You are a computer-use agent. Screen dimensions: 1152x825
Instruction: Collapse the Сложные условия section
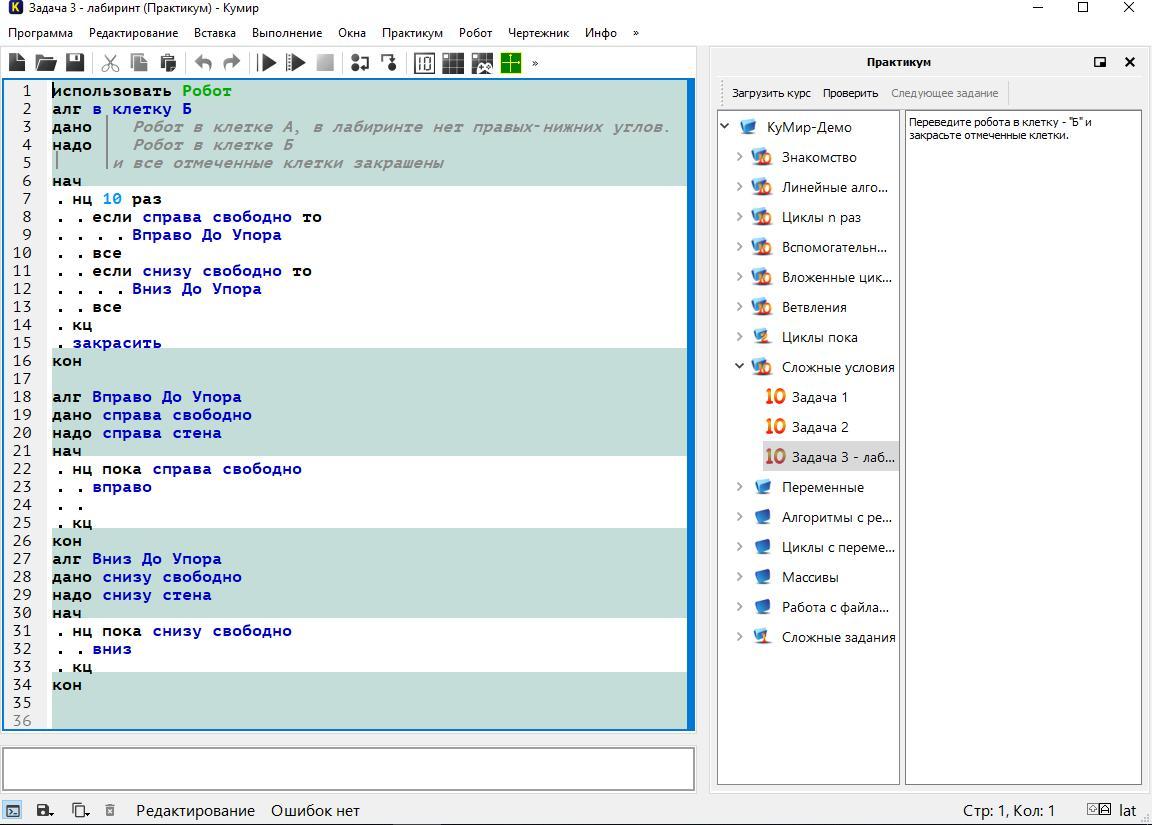739,367
